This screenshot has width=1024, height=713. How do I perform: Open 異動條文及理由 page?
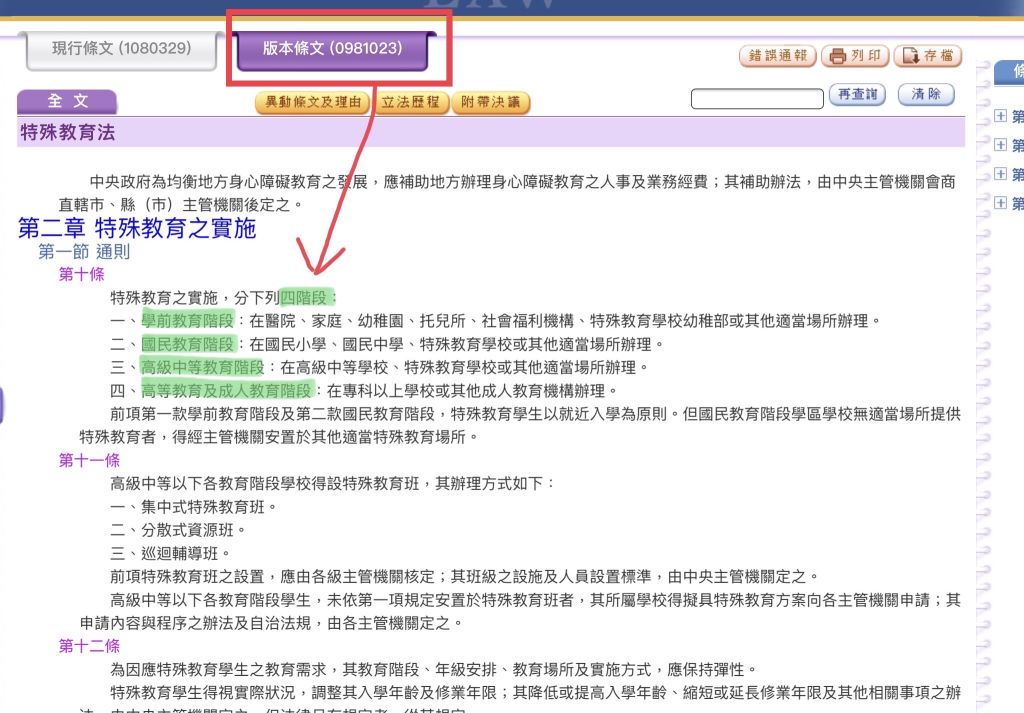[x=313, y=103]
